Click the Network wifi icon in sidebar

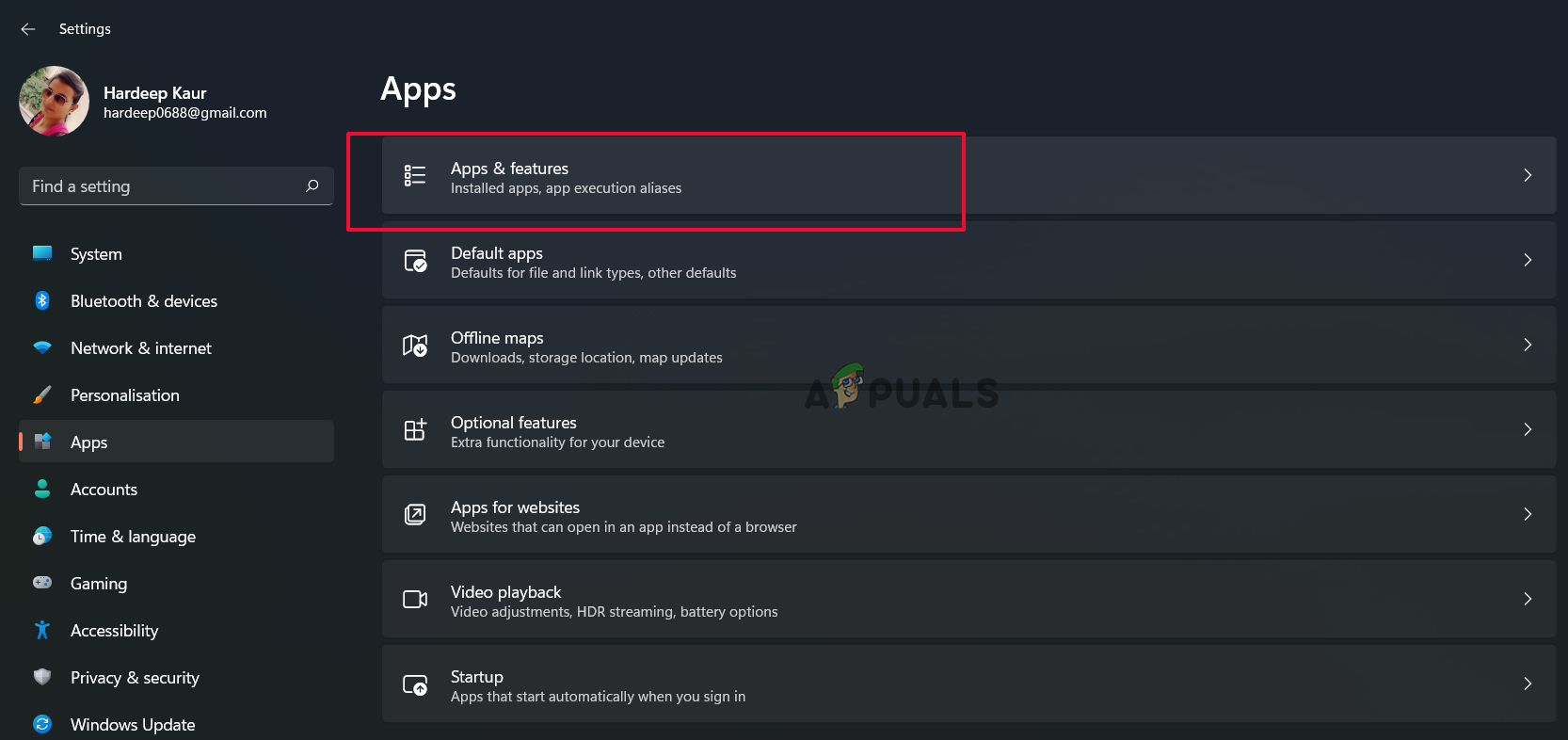coord(42,347)
